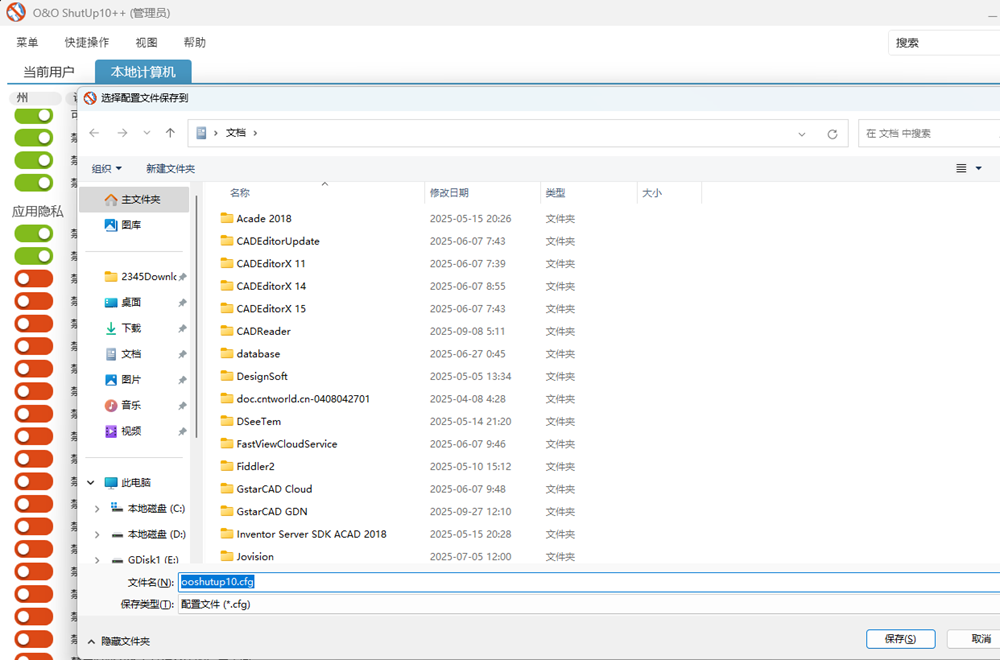The width and height of the screenshot is (1000, 660).
Task: Refresh the folder listing
Action: (x=832, y=133)
